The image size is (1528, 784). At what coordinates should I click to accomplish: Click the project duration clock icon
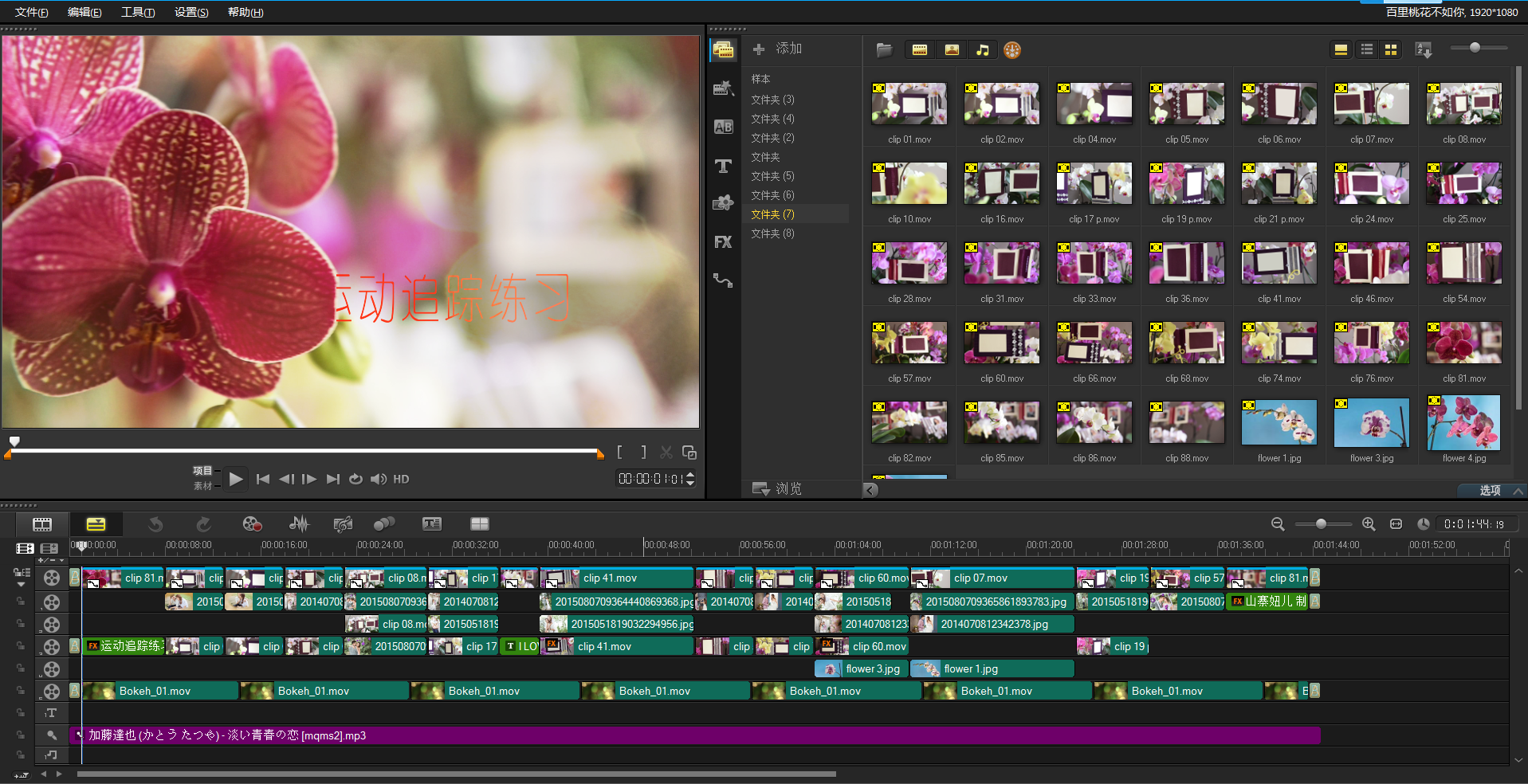pyautogui.click(x=1424, y=523)
